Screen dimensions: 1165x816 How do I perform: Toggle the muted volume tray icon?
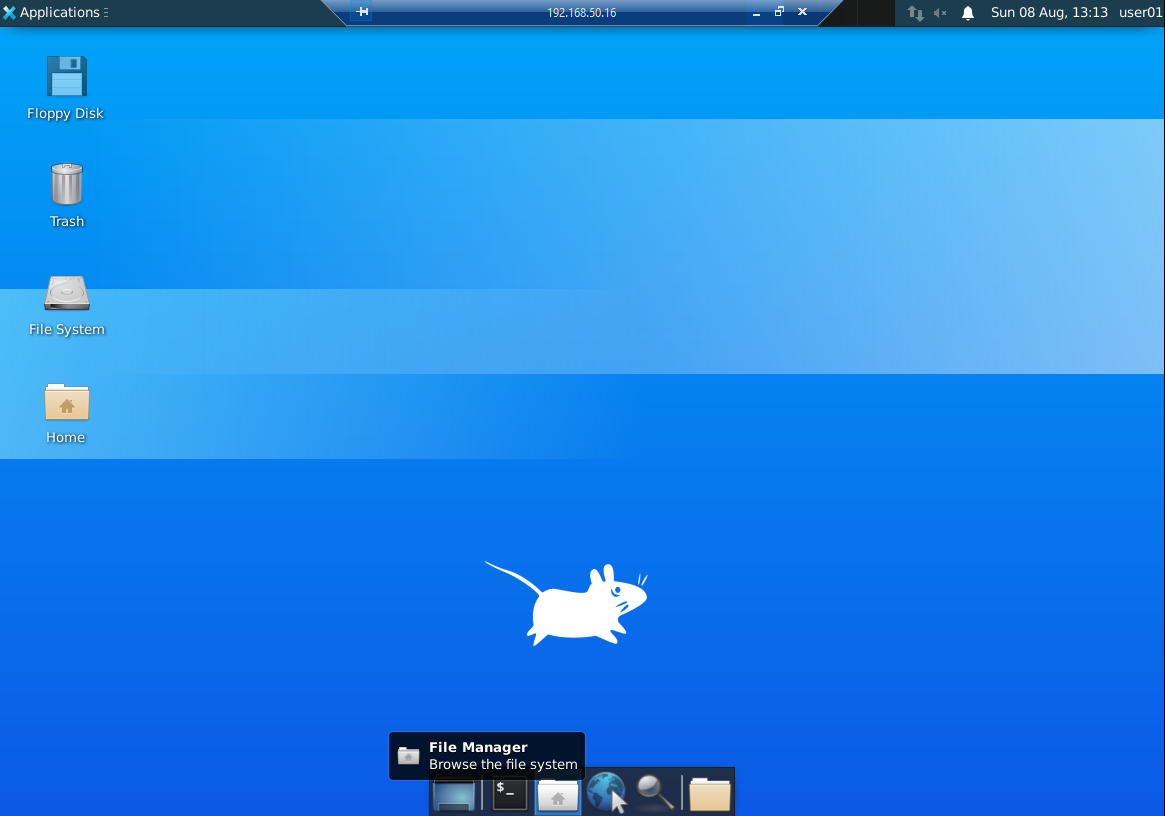[940, 13]
